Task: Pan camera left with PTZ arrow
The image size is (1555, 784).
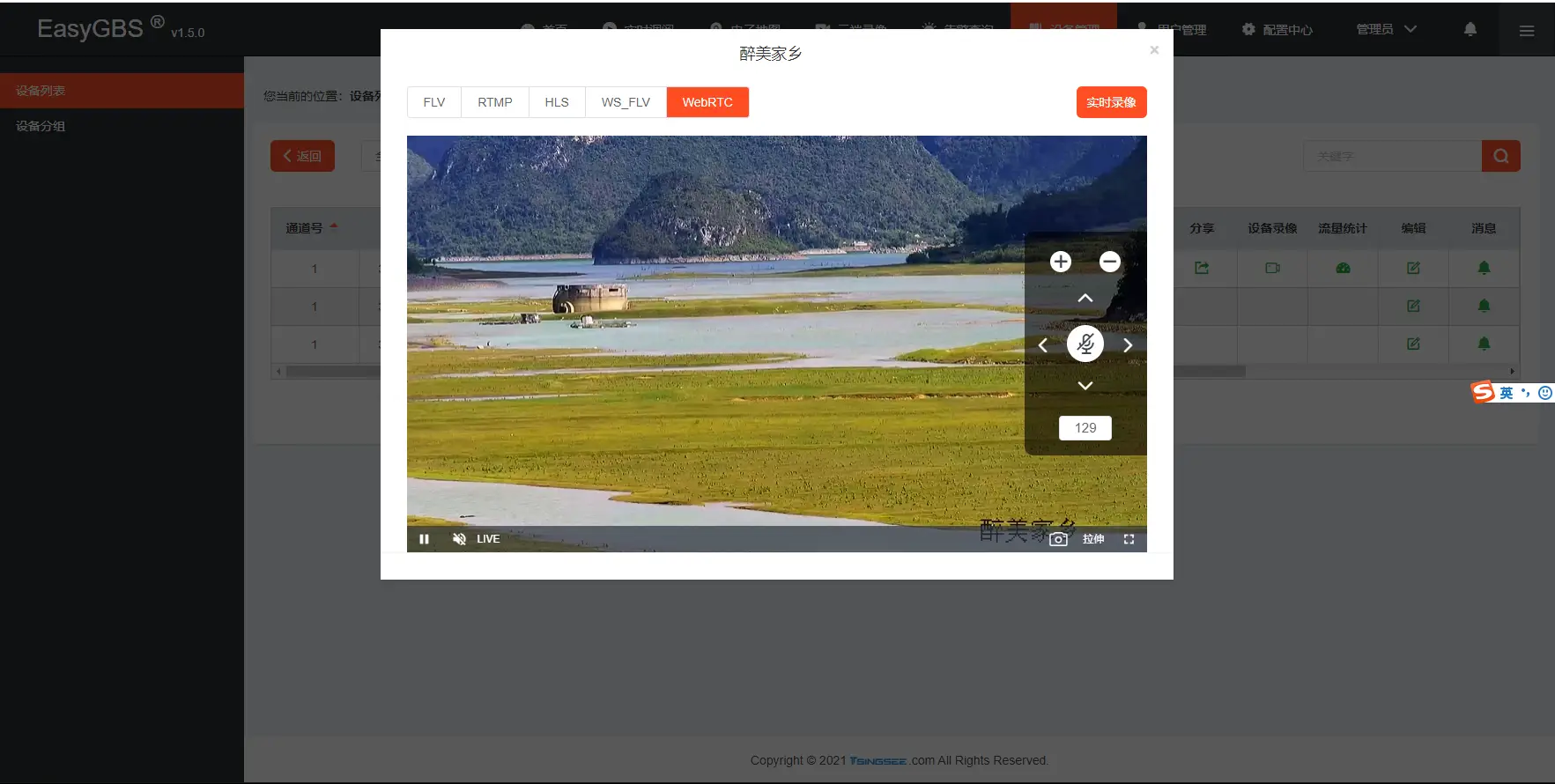Action: point(1043,345)
